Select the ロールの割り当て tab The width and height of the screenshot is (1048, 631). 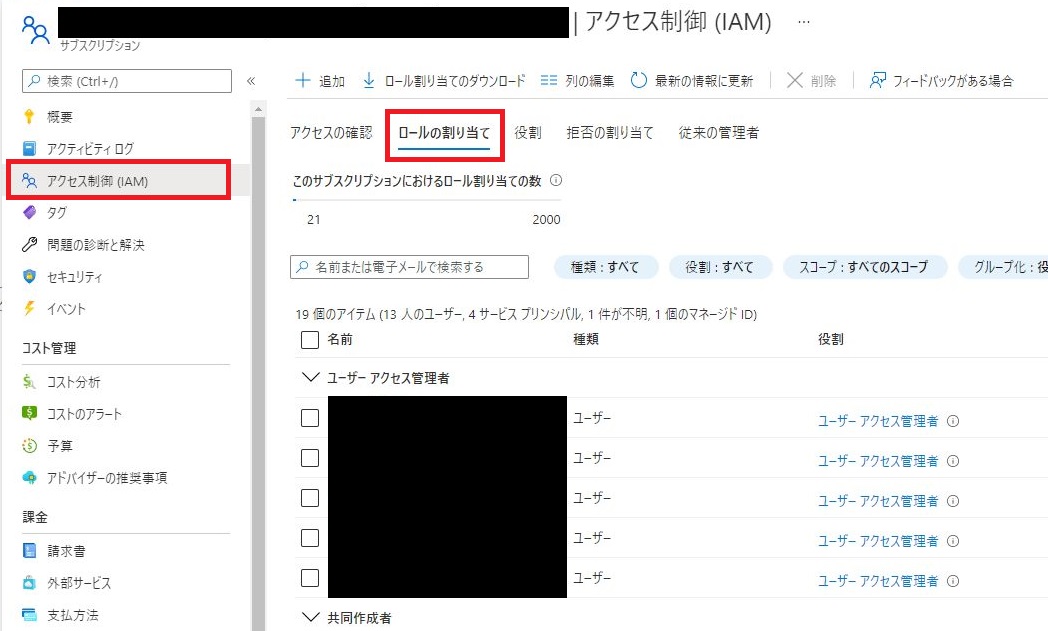pyautogui.click(x=444, y=133)
